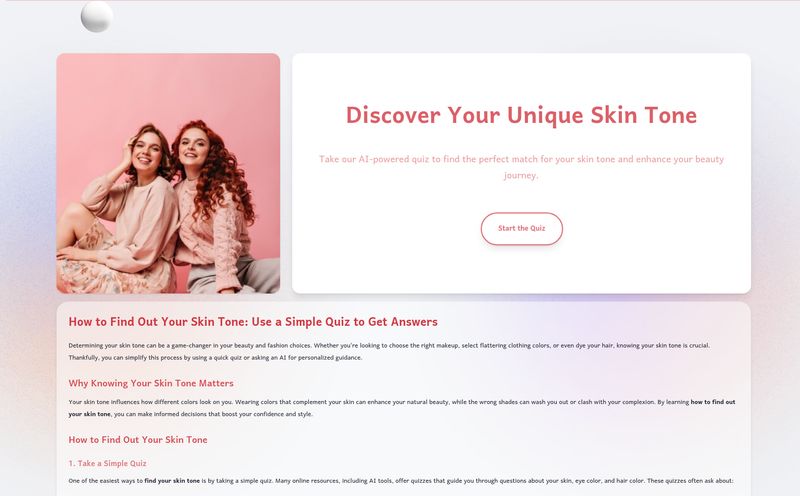Click the paragraph starting 'One of the easiest ways'
800x496 pixels.
point(401,481)
